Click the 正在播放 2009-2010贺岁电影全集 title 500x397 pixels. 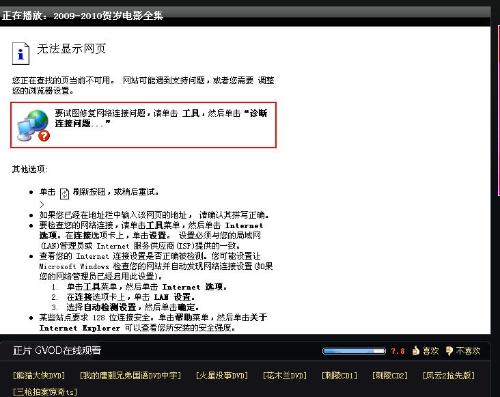[82, 16]
